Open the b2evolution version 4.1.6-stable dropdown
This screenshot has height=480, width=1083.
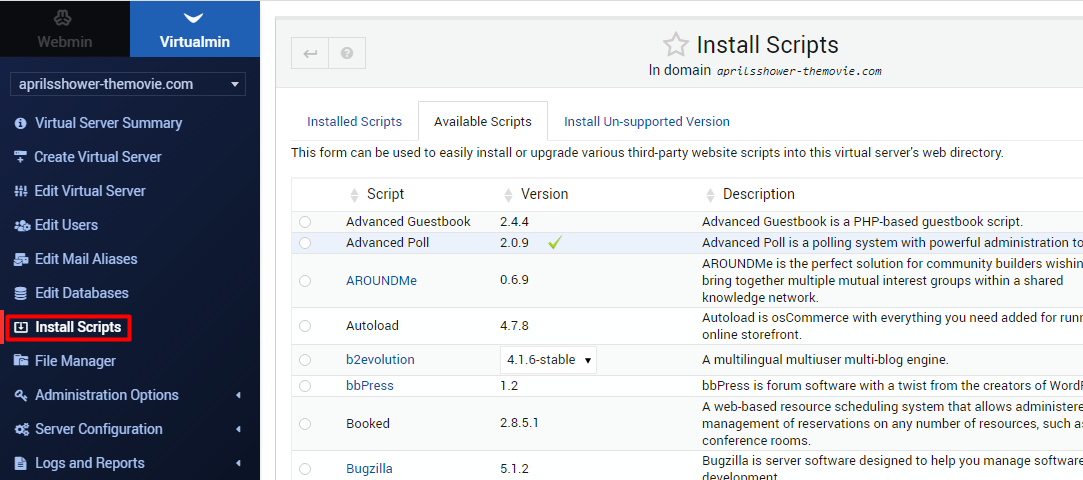point(548,360)
